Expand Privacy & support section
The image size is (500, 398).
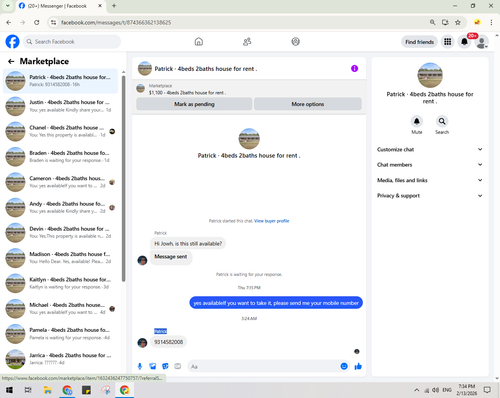[430, 196]
